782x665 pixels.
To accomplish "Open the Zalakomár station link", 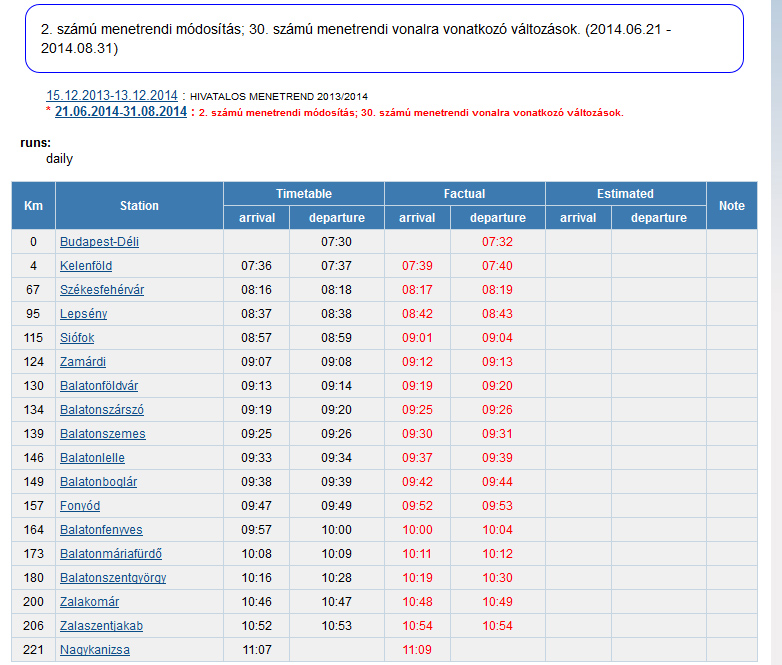I will (89, 602).
